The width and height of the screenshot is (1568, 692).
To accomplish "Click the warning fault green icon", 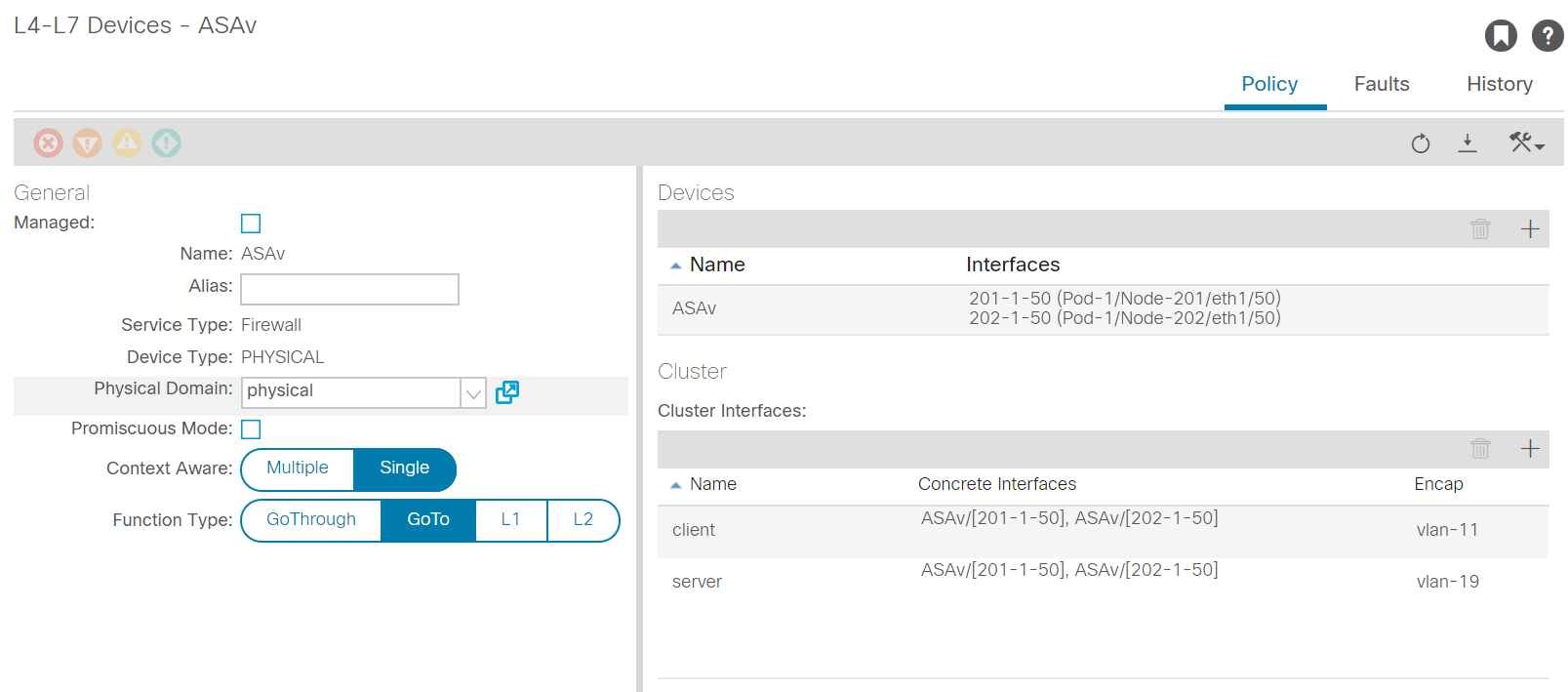I will pyautogui.click(x=166, y=143).
